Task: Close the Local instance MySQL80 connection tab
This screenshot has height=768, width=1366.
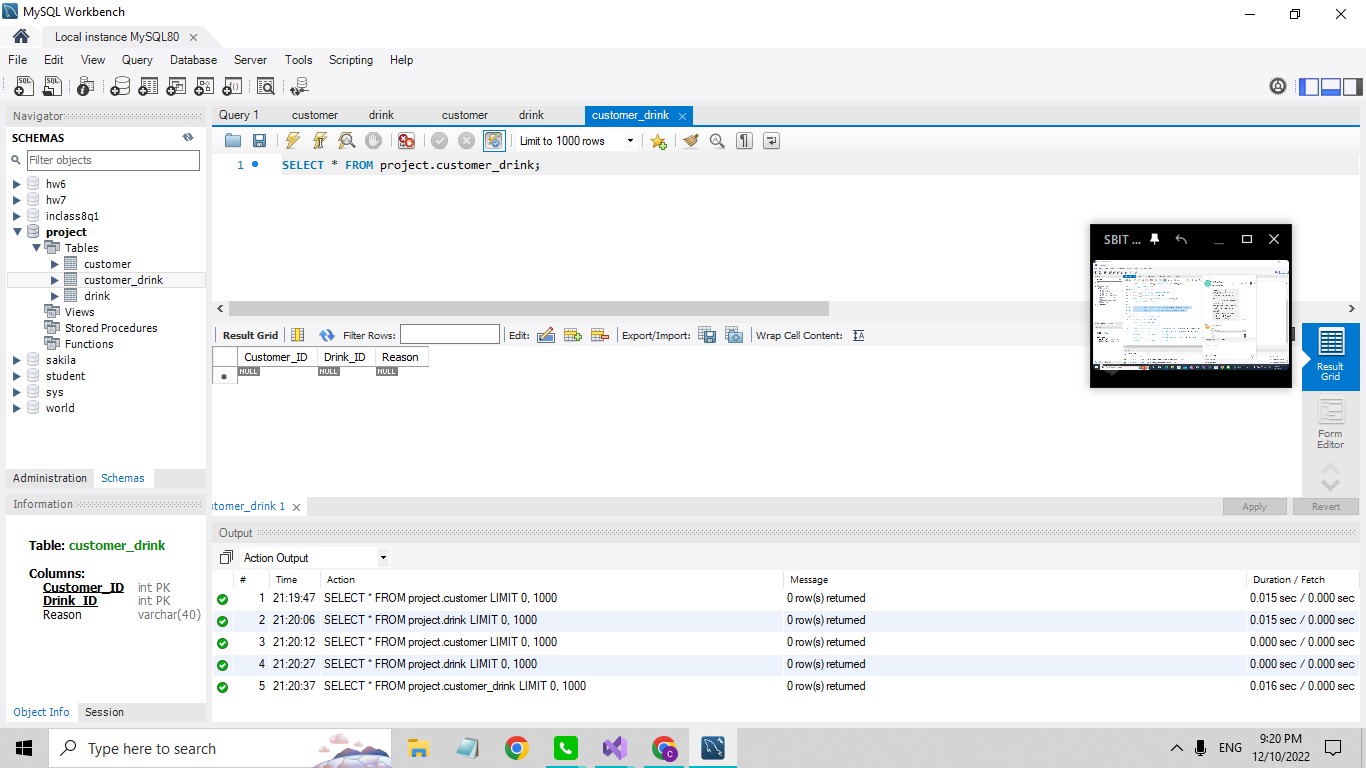Action: pos(193,37)
